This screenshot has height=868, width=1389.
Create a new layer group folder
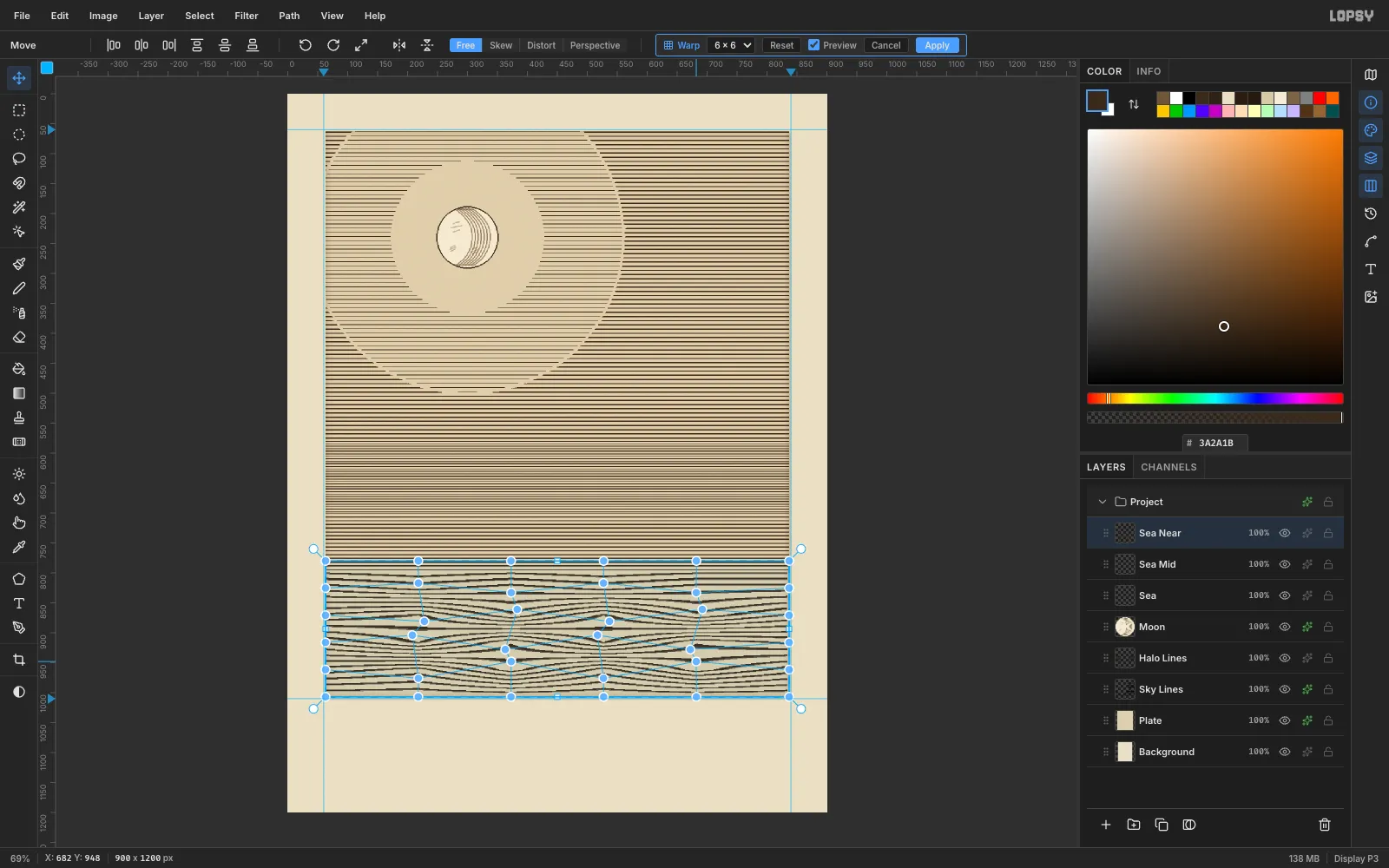pyautogui.click(x=1134, y=825)
